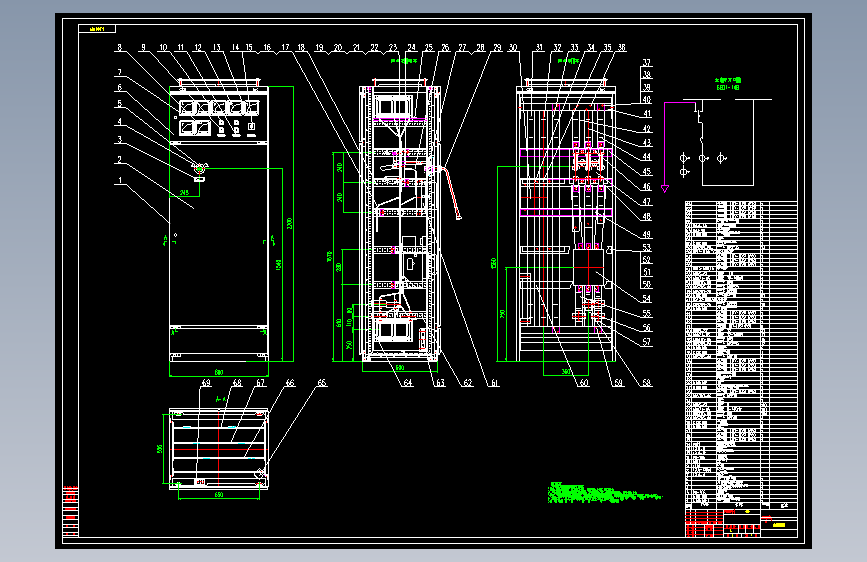
Task: Click callout number 53 beside rear view
Action: pos(646,248)
